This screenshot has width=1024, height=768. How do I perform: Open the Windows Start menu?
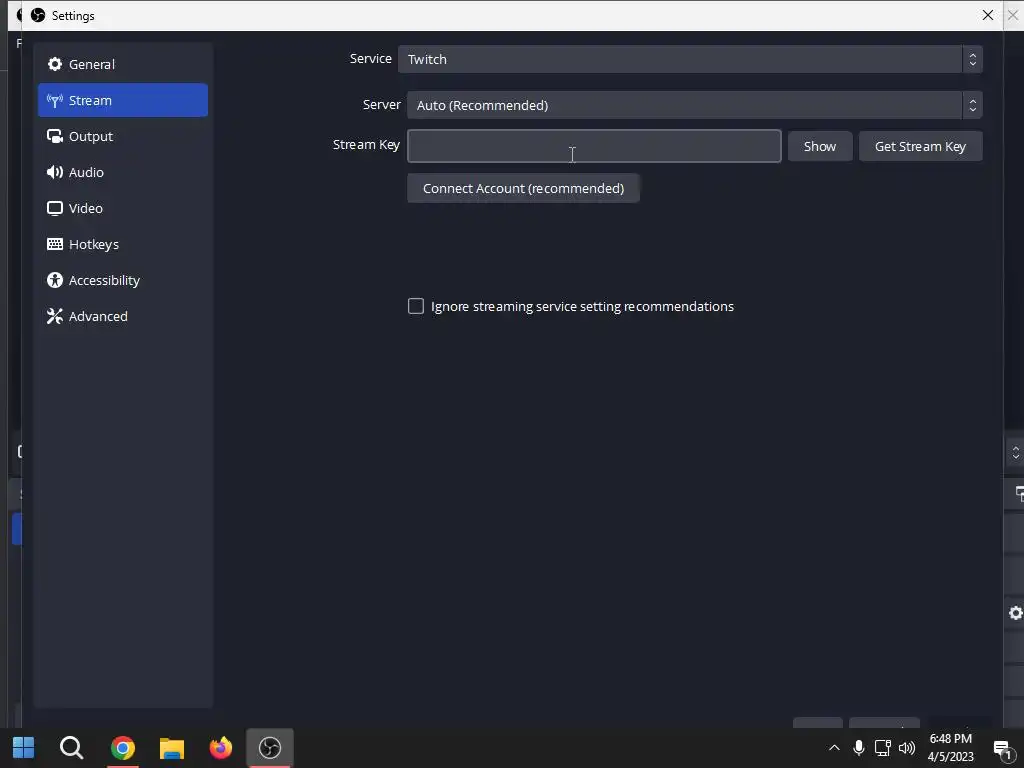click(x=24, y=747)
